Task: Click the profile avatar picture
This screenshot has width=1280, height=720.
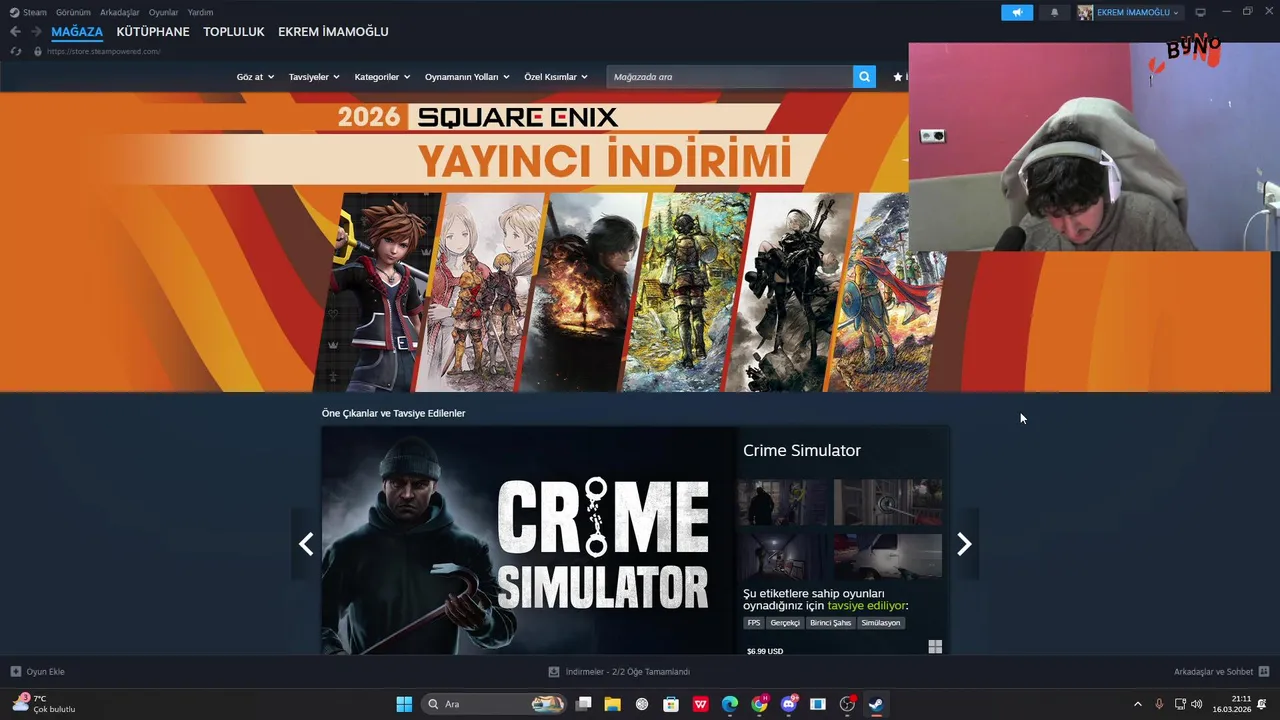Action: [1085, 12]
